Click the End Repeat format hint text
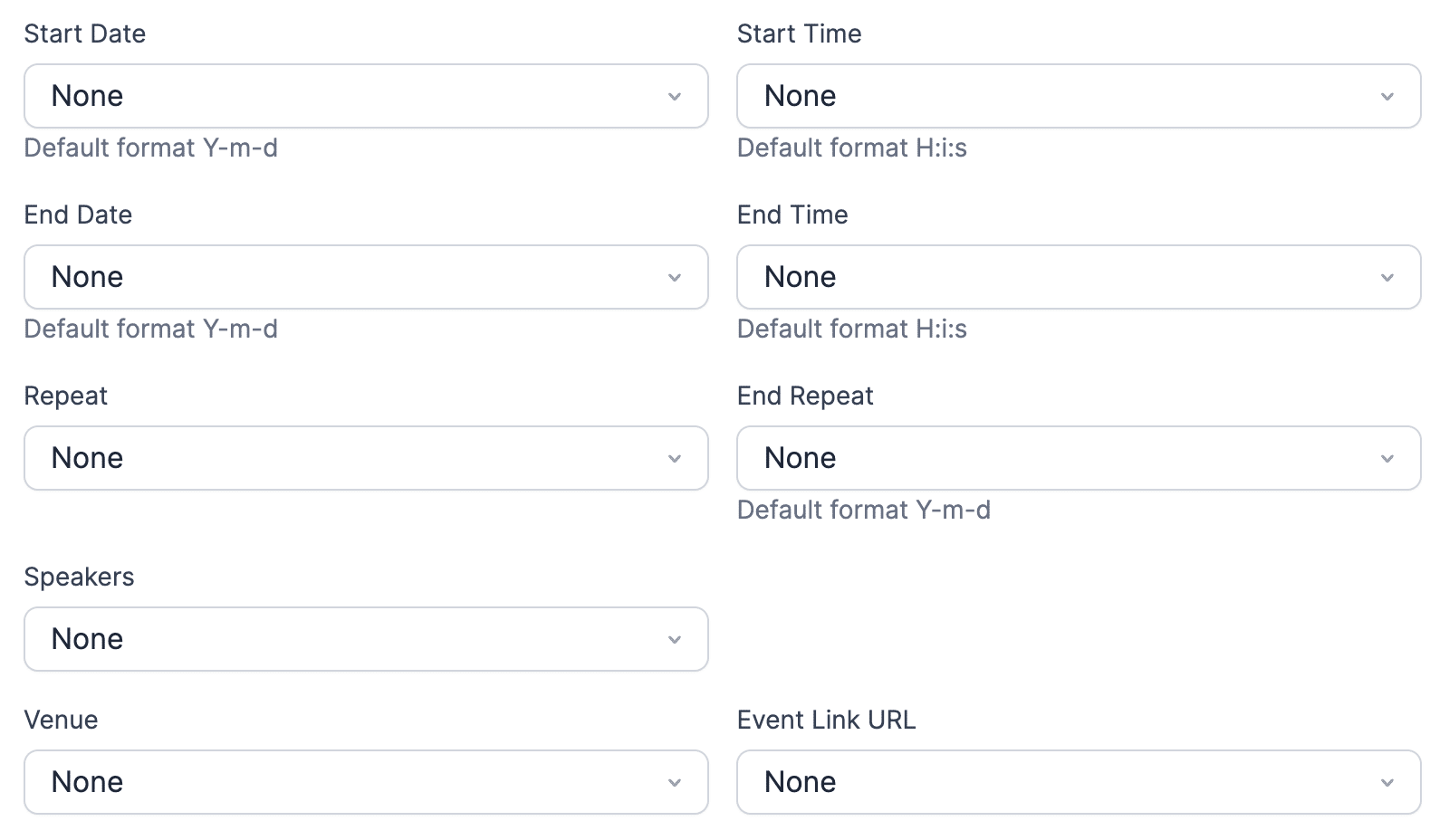This screenshot has width=1449, height=840. pyautogui.click(x=864, y=510)
